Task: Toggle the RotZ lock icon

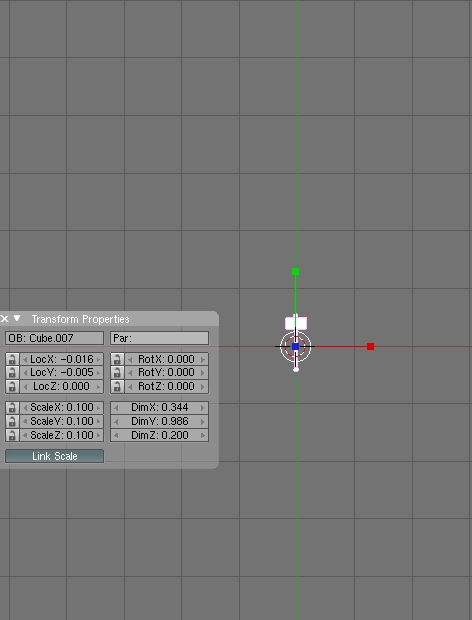Action: tap(117, 386)
